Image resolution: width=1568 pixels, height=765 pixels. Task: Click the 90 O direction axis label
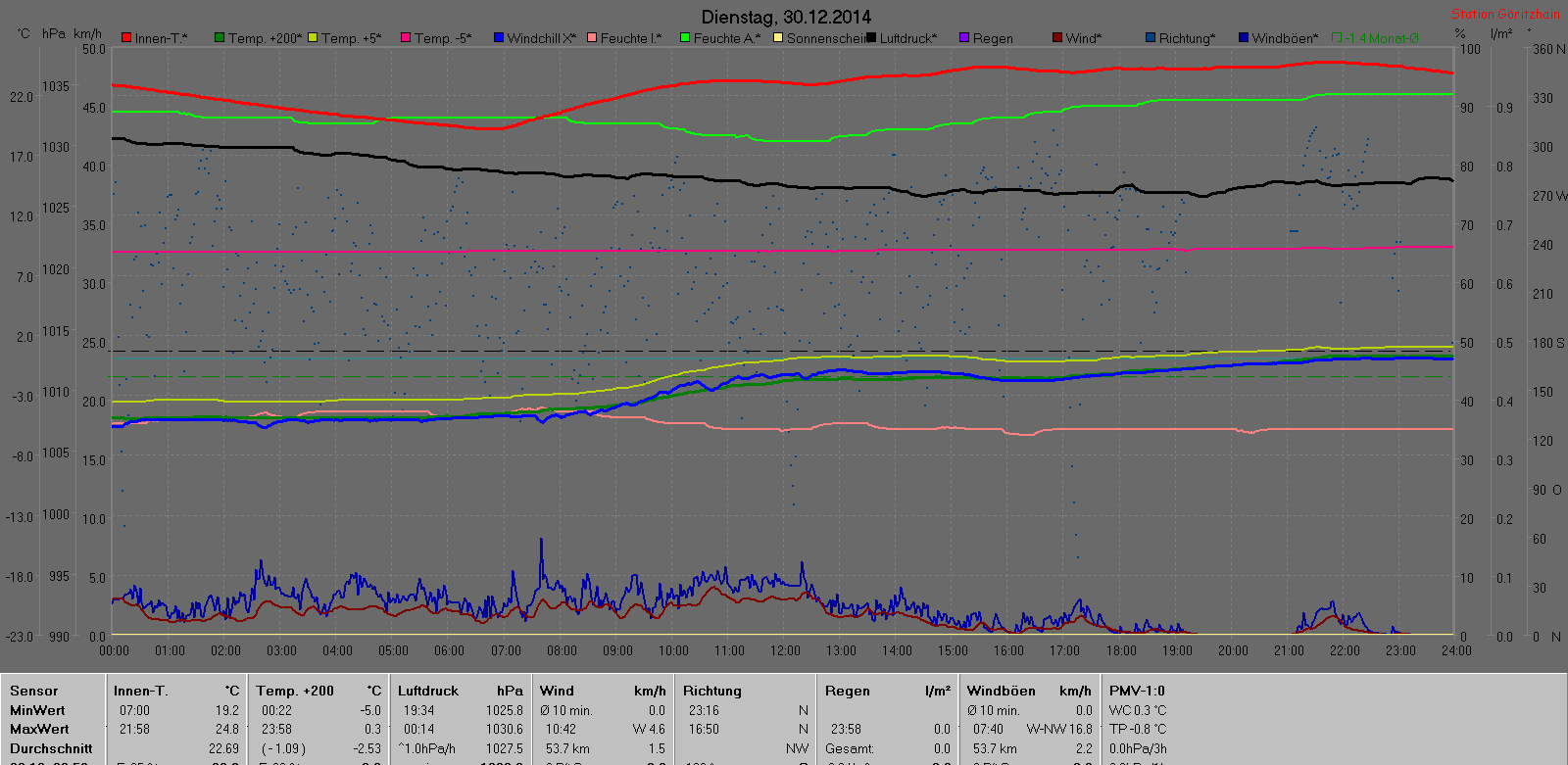tap(1547, 490)
